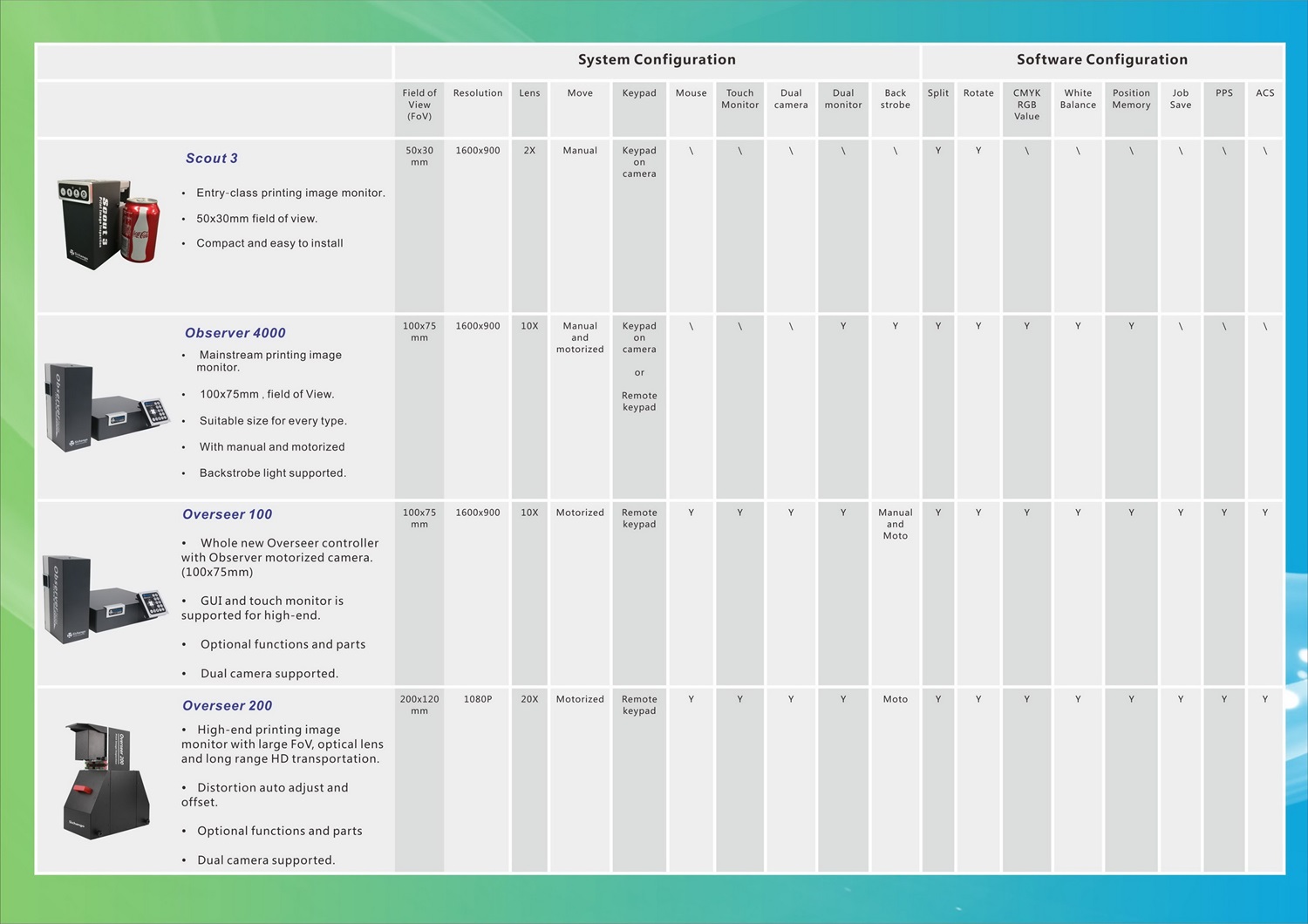Image resolution: width=1308 pixels, height=924 pixels.
Task: Click the CMYK RGB Value column header
Action: [x=1026, y=105]
